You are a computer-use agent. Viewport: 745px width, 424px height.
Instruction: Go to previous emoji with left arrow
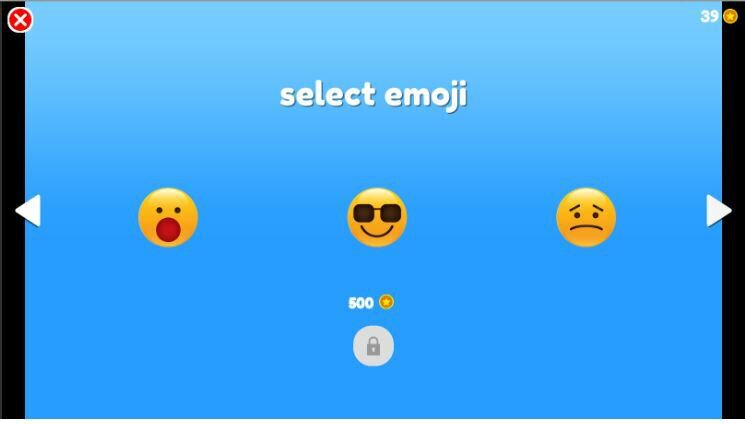click(28, 210)
